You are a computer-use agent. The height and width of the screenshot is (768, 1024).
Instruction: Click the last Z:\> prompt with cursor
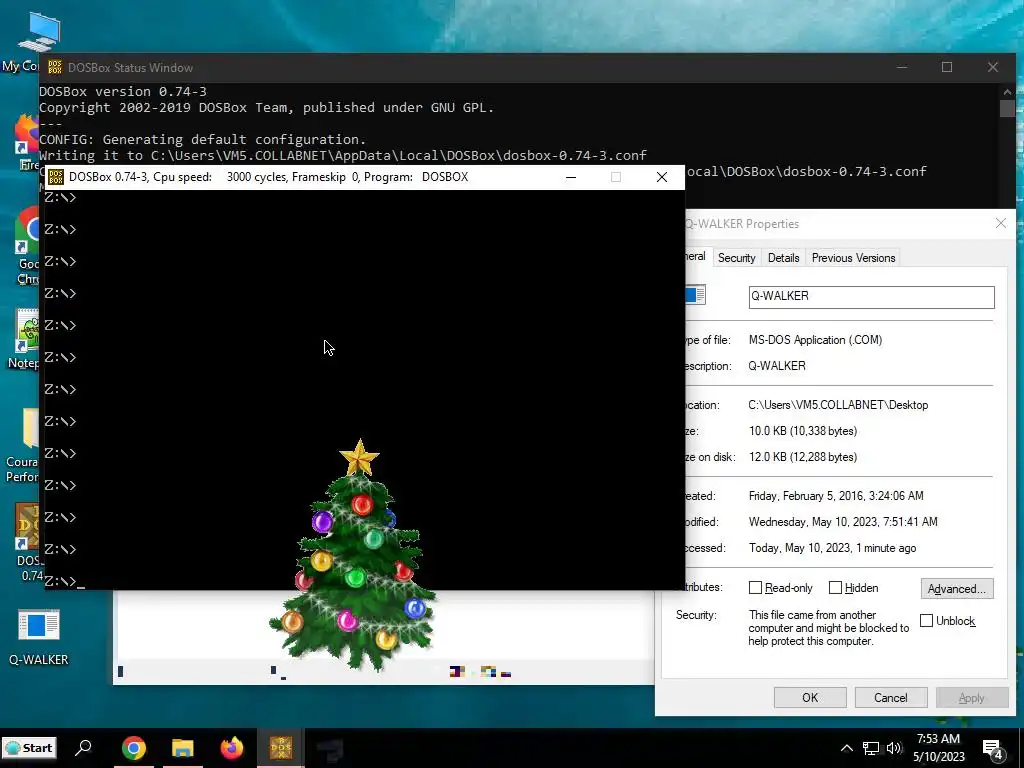pos(65,581)
